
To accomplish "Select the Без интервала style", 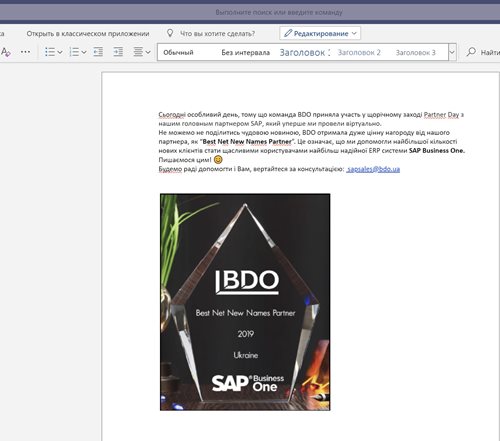I will [246, 52].
